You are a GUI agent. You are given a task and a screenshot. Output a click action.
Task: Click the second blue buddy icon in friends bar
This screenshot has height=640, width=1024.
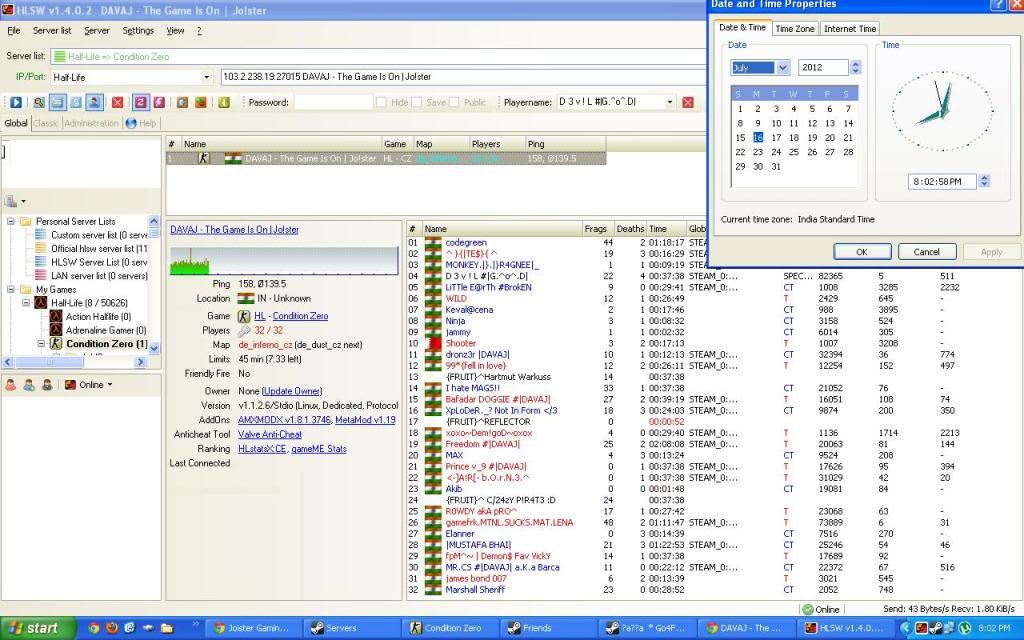[29, 385]
